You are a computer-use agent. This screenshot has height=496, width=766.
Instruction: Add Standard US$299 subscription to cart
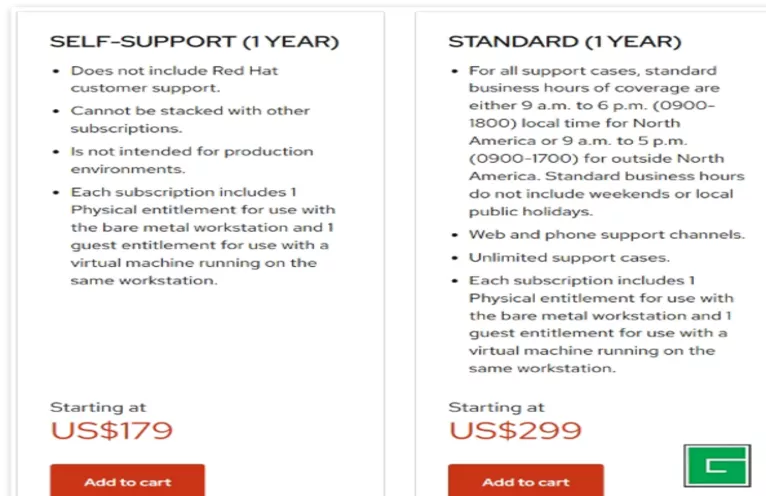525,481
